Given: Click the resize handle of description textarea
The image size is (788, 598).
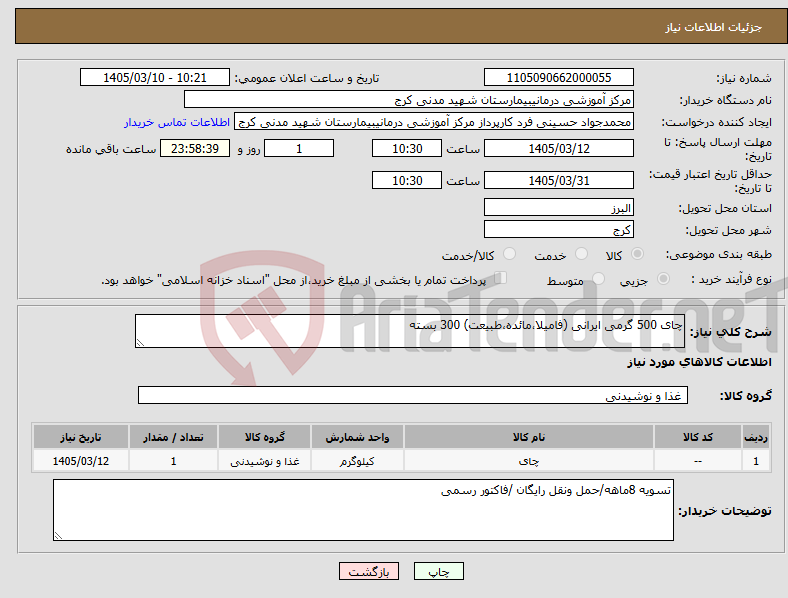Looking at the screenshot, I should [x=140, y=343].
